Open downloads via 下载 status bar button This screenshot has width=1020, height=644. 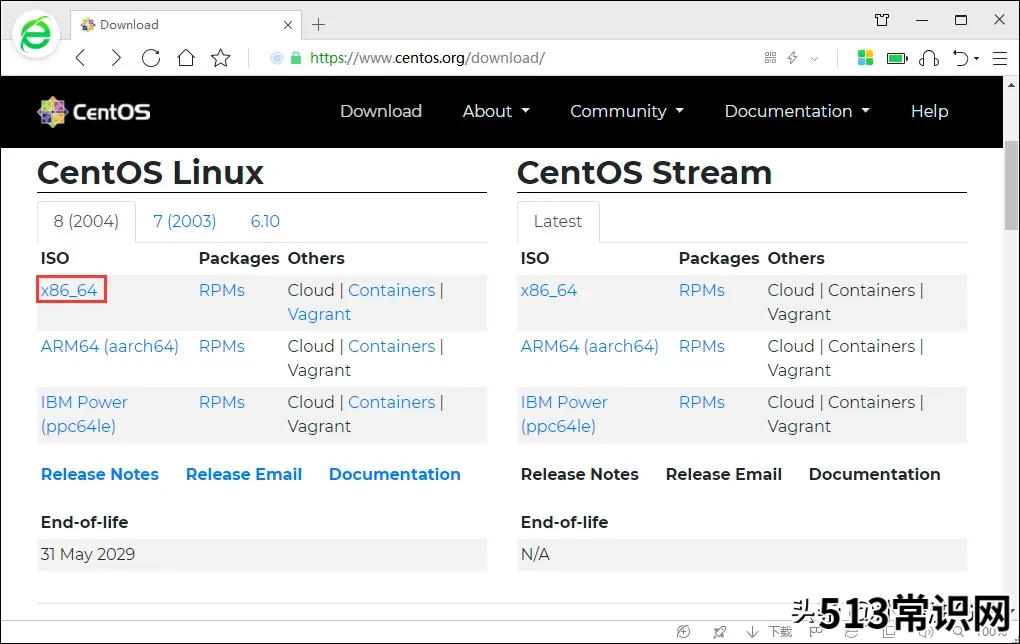click(x=770, y=632)
